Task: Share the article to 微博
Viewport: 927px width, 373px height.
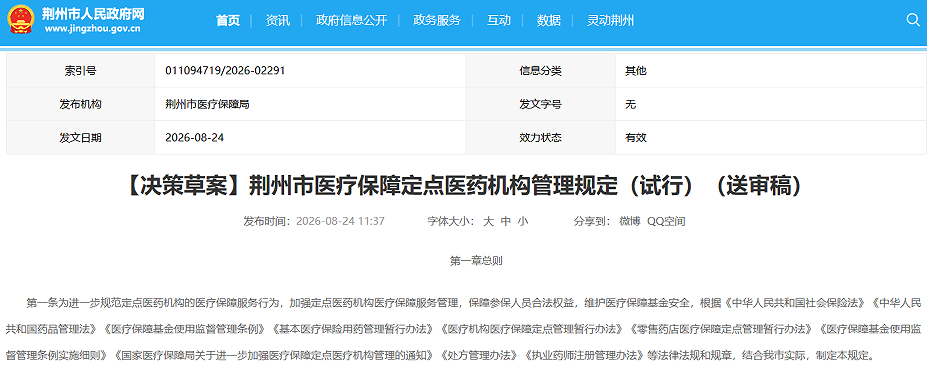Action: pyautogui.click(x=630, y=222)
